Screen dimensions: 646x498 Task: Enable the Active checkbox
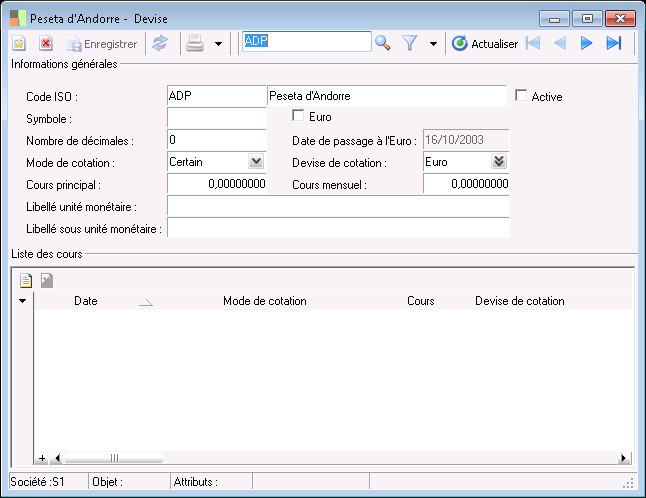521,95
